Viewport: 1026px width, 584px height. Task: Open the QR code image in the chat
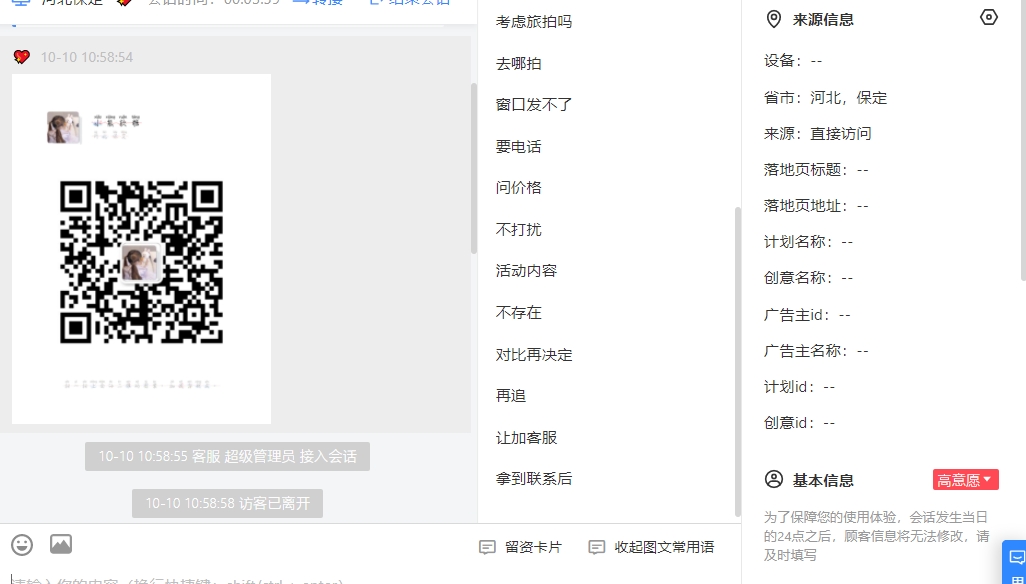tap(141, 249)
